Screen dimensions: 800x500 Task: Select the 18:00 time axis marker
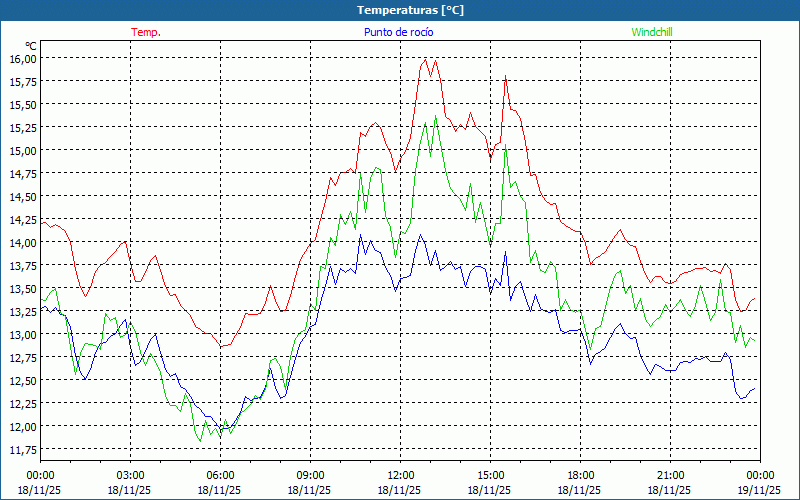click(580, 475)
